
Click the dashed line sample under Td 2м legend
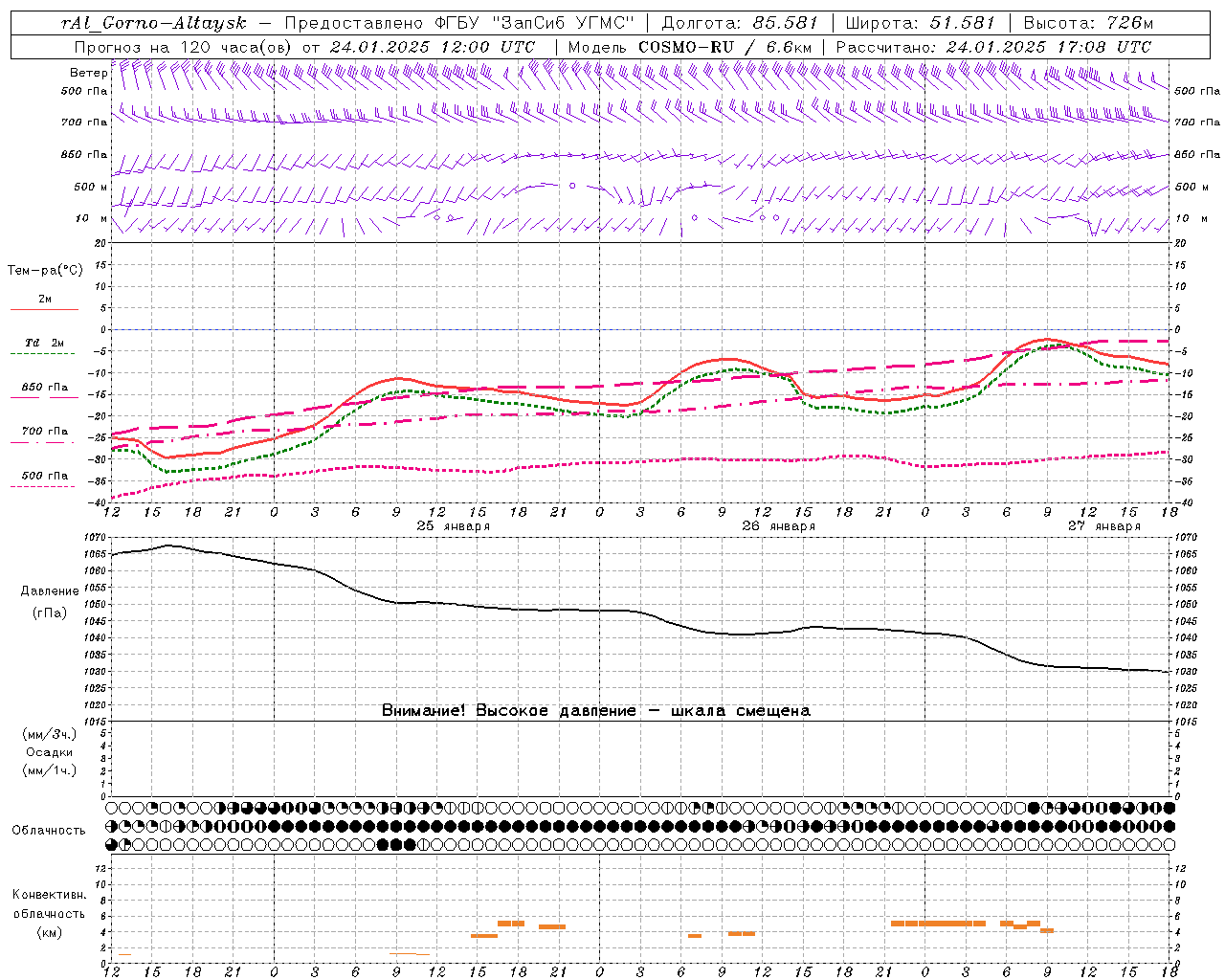coord(44,354)
